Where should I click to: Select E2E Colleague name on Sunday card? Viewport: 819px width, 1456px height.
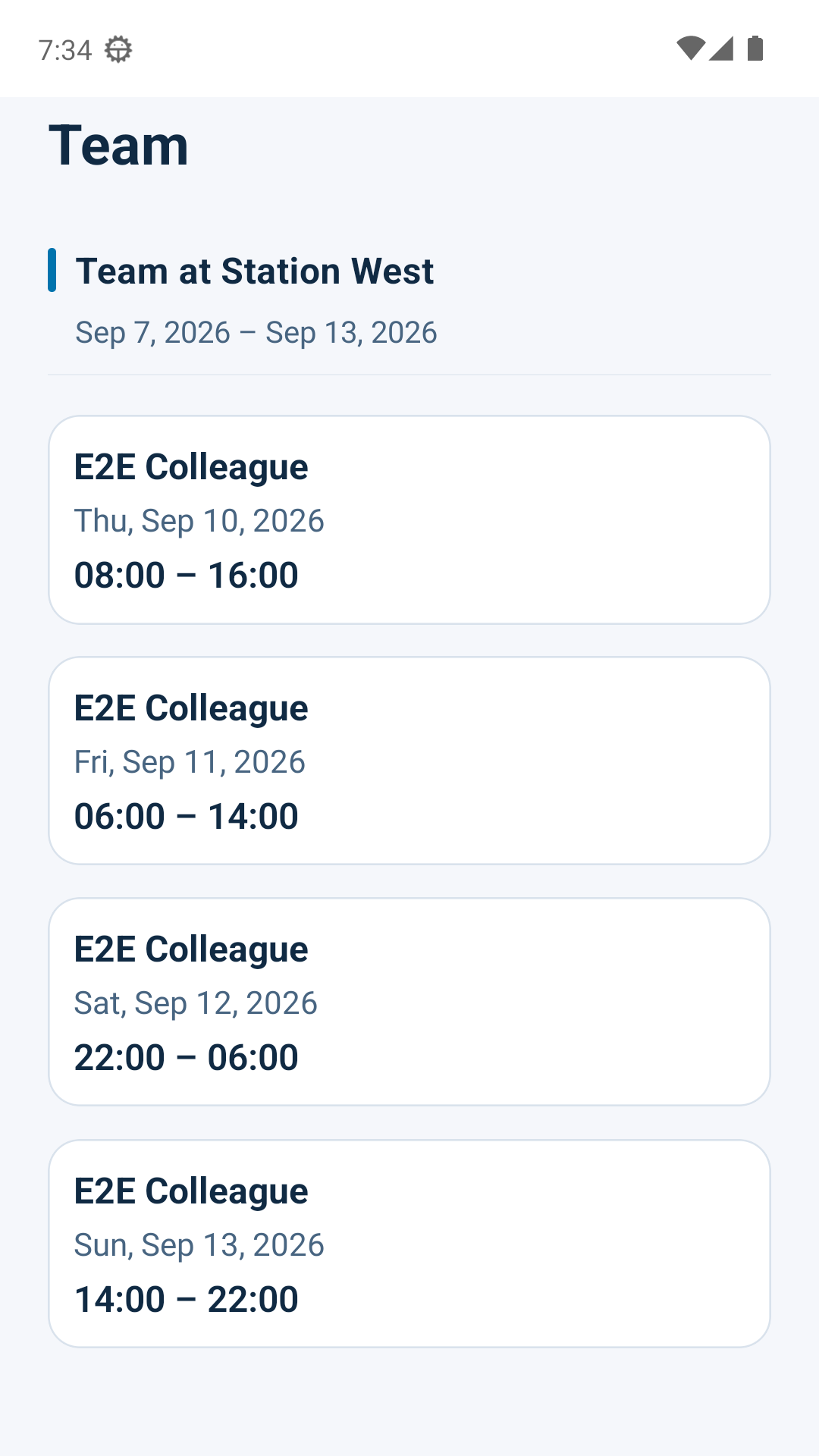point(191,1191)
